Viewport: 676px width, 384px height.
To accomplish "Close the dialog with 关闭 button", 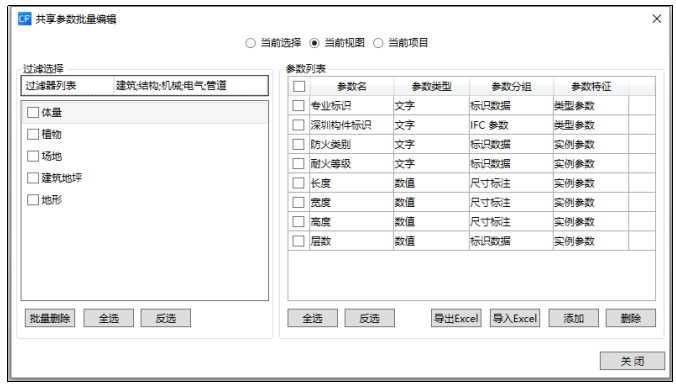I will pos(632,361).
